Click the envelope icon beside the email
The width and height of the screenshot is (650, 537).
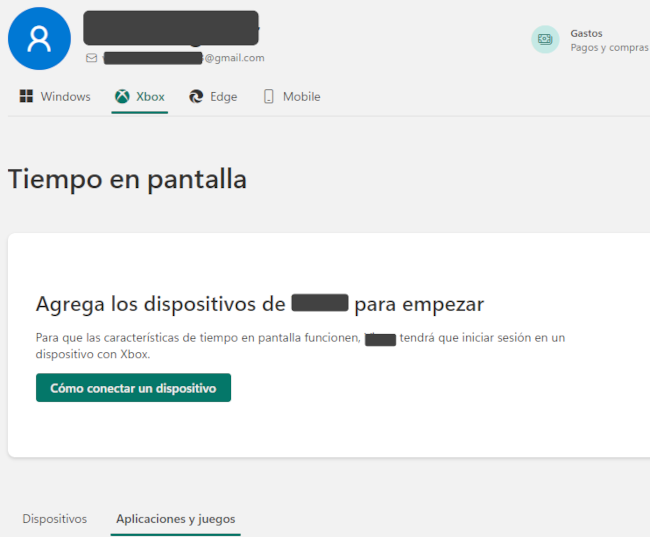[92, 58]
